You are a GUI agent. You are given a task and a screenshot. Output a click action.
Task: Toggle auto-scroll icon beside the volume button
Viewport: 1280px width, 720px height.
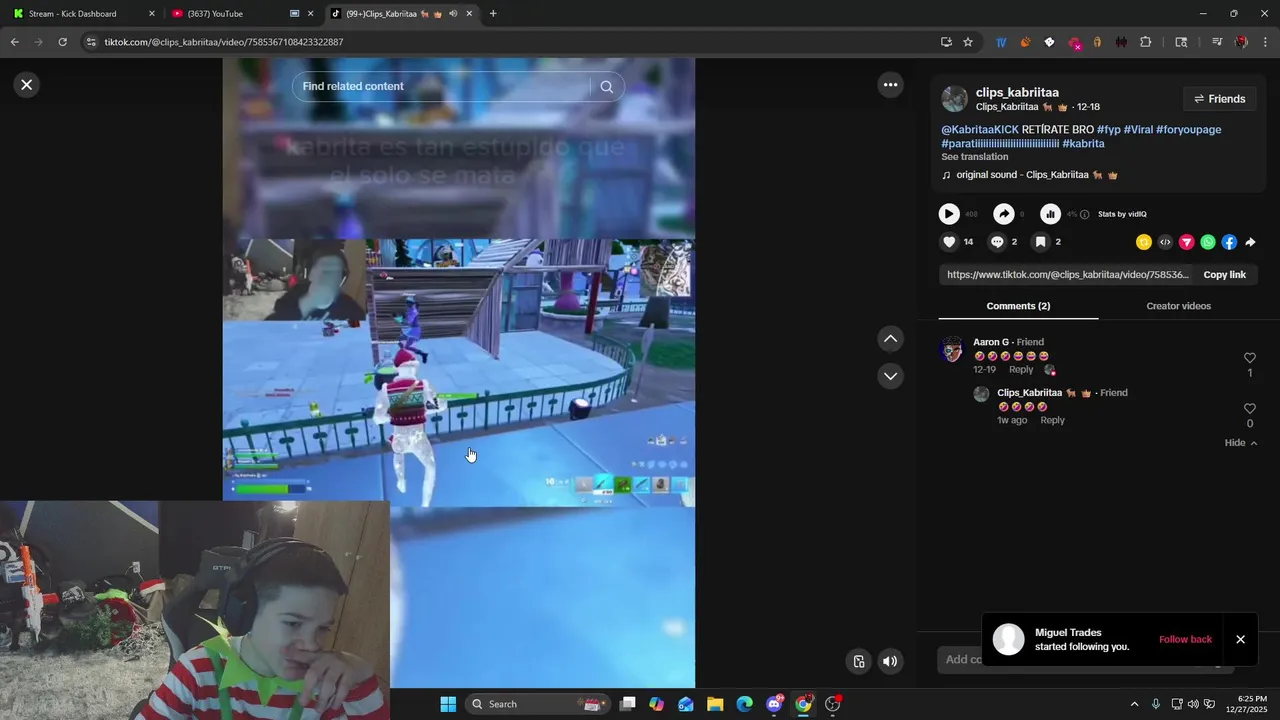tap(858, 661)
